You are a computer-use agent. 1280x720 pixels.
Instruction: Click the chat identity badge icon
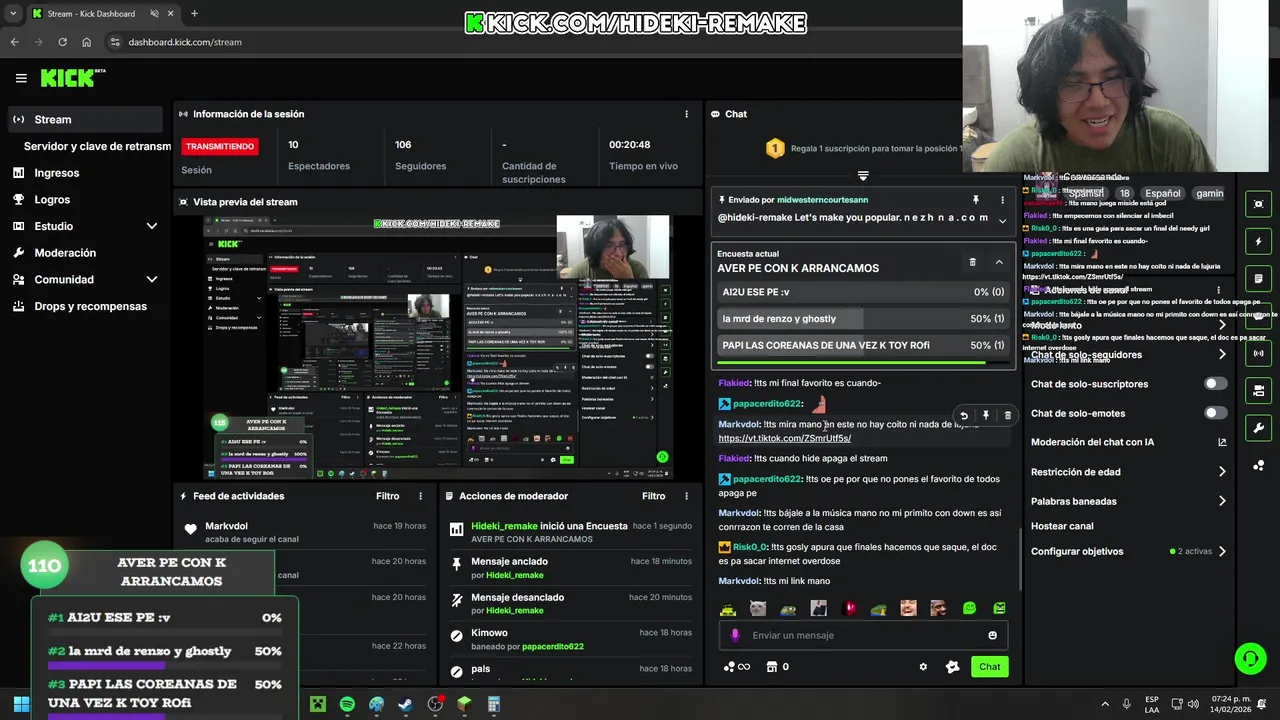click(x=952, y=667)
